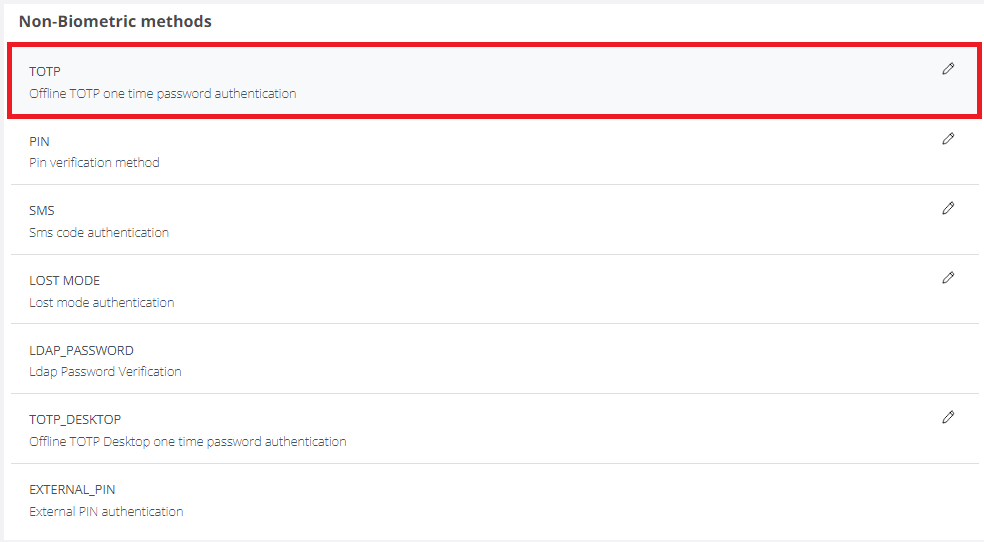Edit the TOTP authentication method
Image resolution: width=984 pixels, height=542 pixels.
coord(948,69)
